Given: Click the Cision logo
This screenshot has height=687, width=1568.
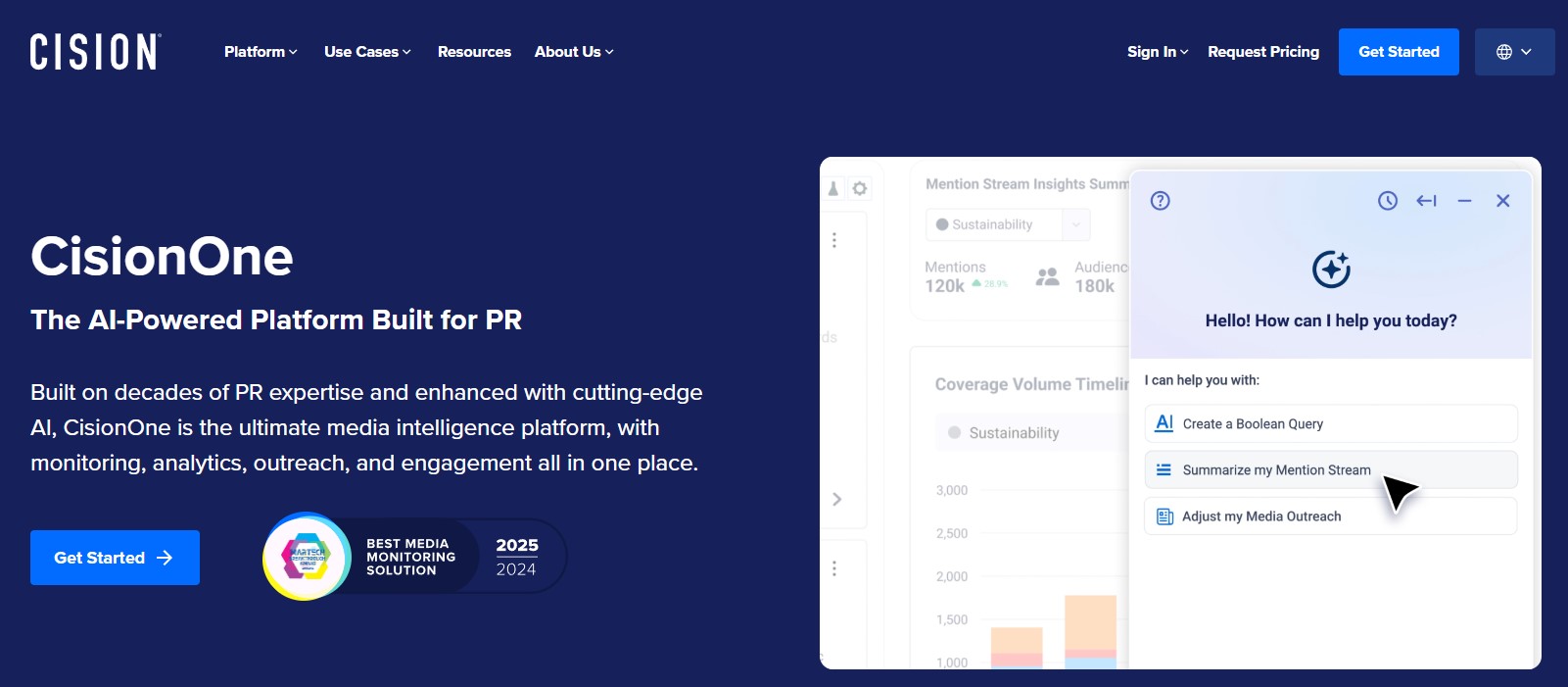Looking at the screenshot, I should pyautogui.click(x=95, y=52).
